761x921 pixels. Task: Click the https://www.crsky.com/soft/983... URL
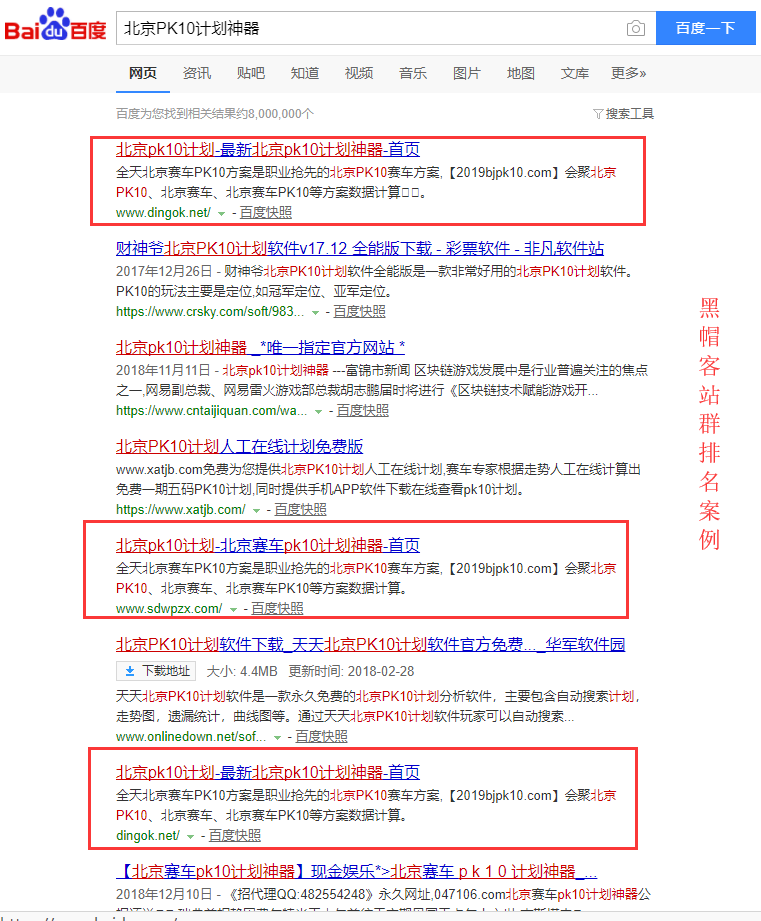point(210,311)
